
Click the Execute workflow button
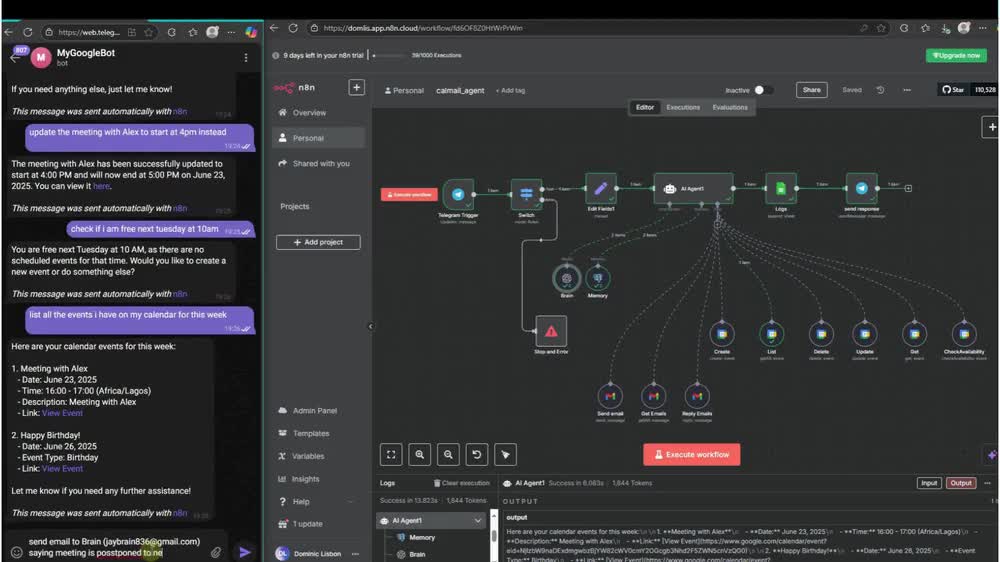(691, 455)
